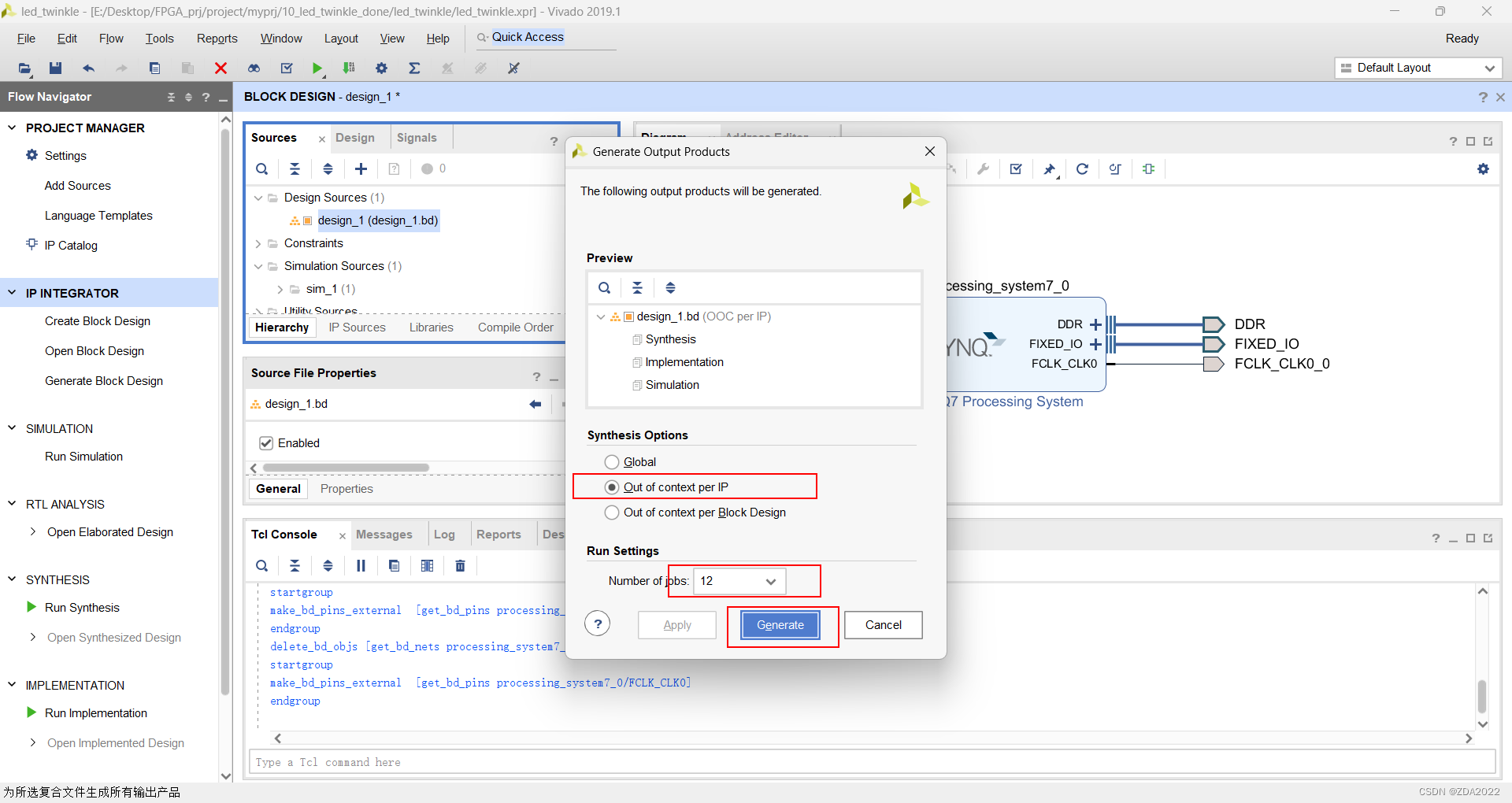This screenshot has width=1512, height=803.
Task: Collapse design_1.bd node in Preview
Action: (x=601, y=316)
